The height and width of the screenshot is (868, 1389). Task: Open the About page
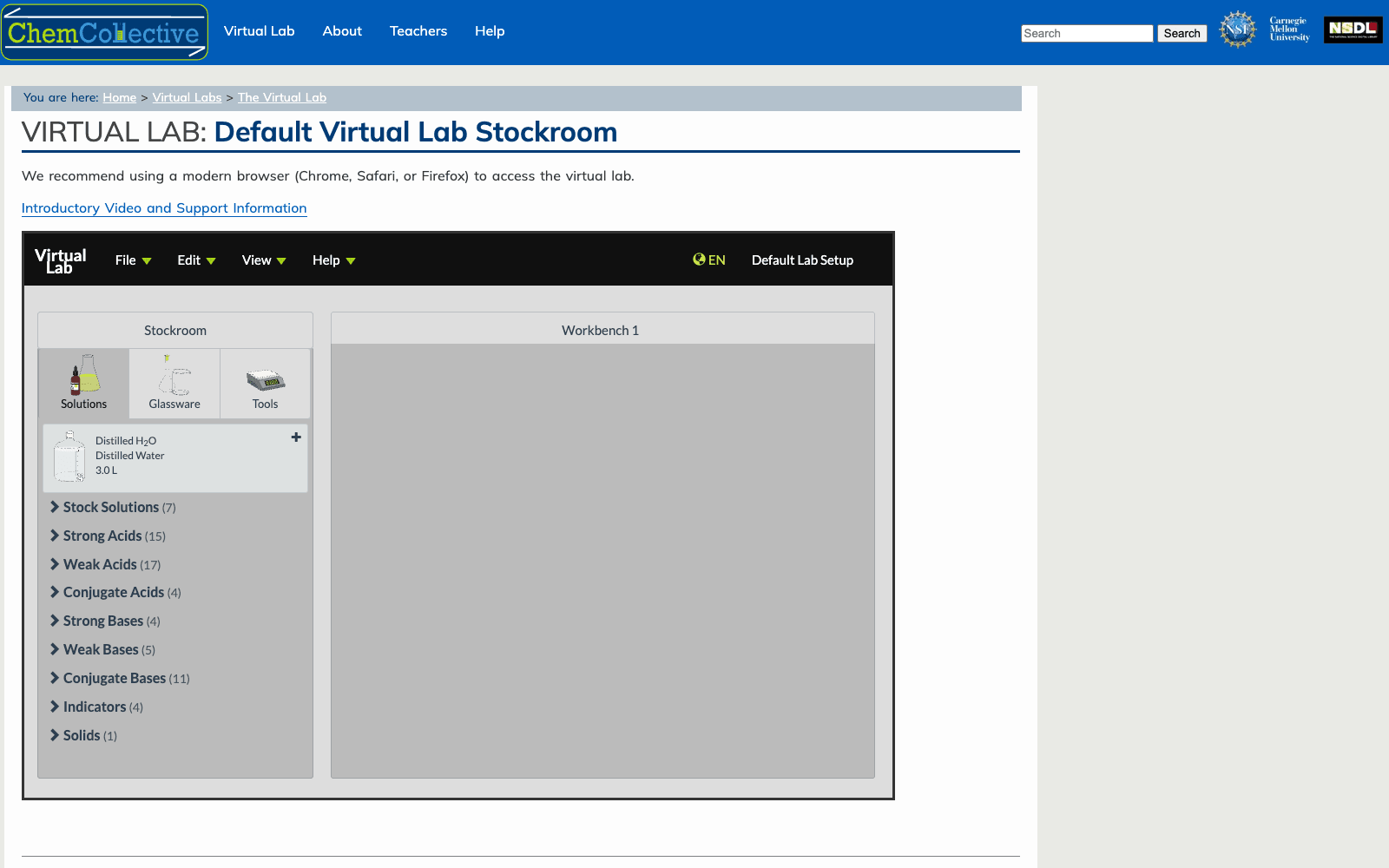(x=342, y=31)
